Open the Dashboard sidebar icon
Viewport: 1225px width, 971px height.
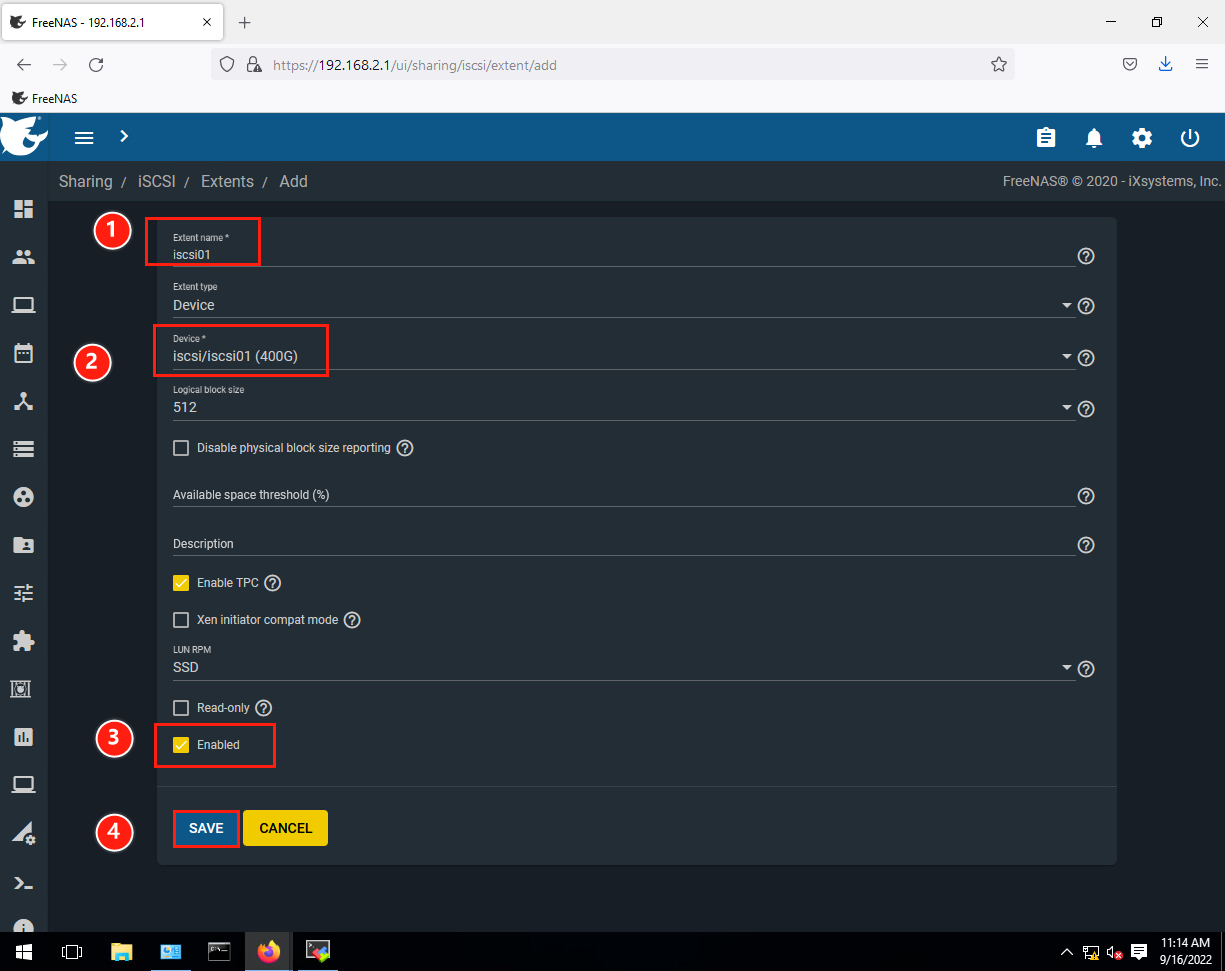23,209
